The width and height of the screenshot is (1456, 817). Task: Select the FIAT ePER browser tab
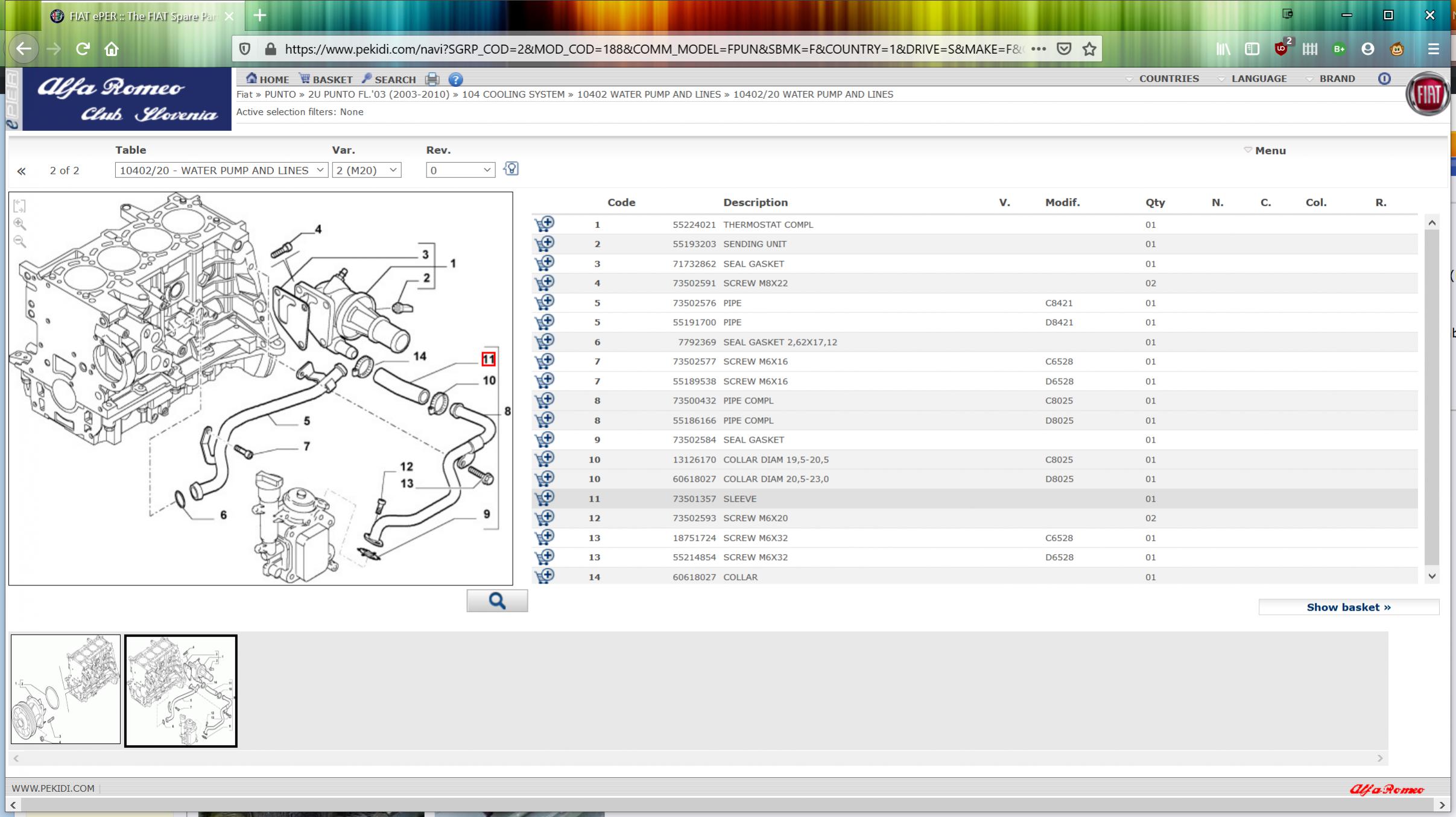point(142,16)
